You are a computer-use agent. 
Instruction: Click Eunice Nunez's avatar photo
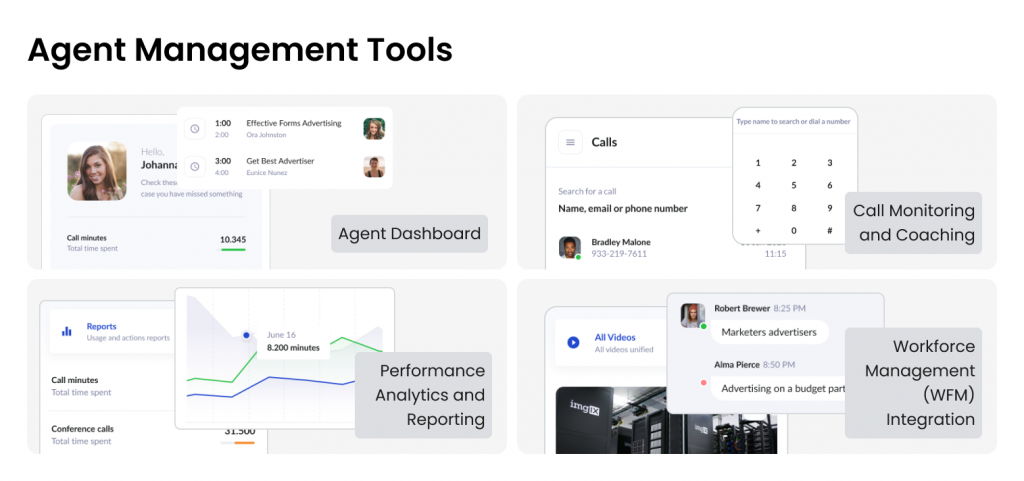[x=374, y=166]
